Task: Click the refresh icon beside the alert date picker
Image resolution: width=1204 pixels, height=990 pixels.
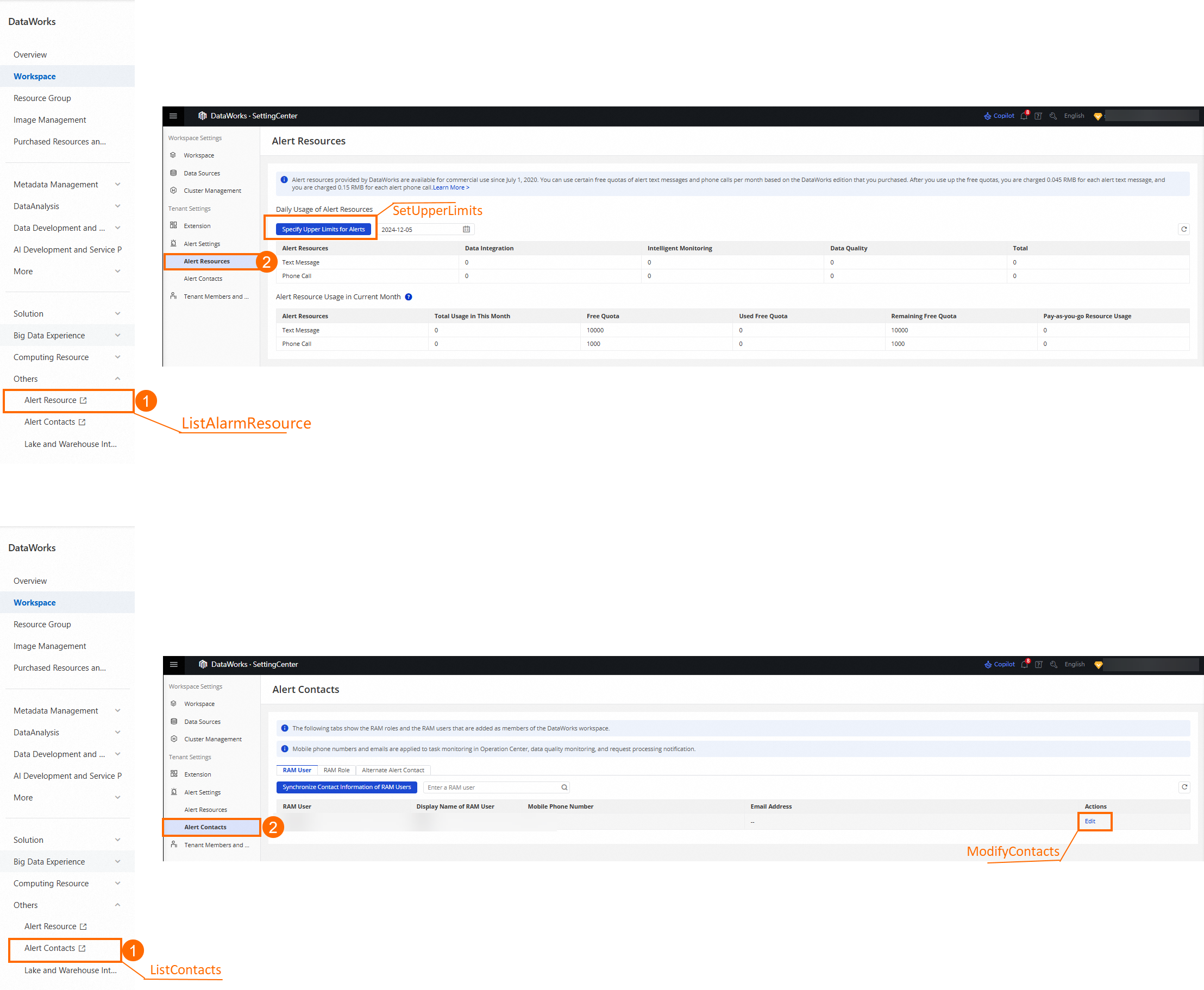Action: click(x=1183, y=229)
